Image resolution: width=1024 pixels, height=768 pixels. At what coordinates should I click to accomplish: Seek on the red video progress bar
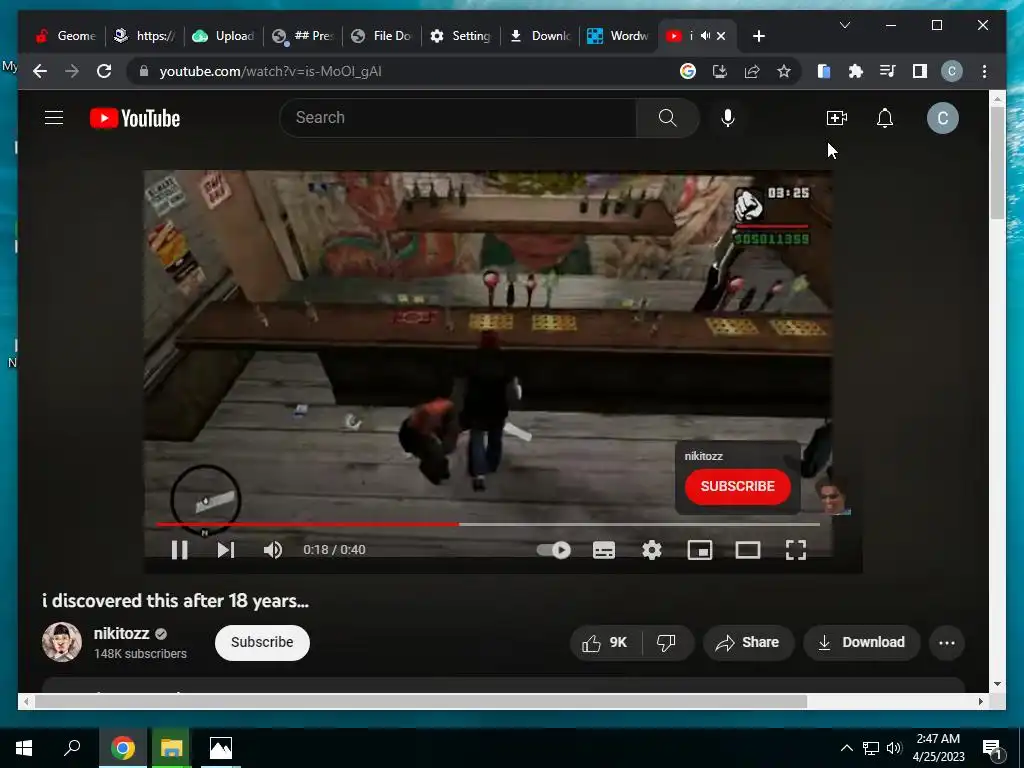487,524
